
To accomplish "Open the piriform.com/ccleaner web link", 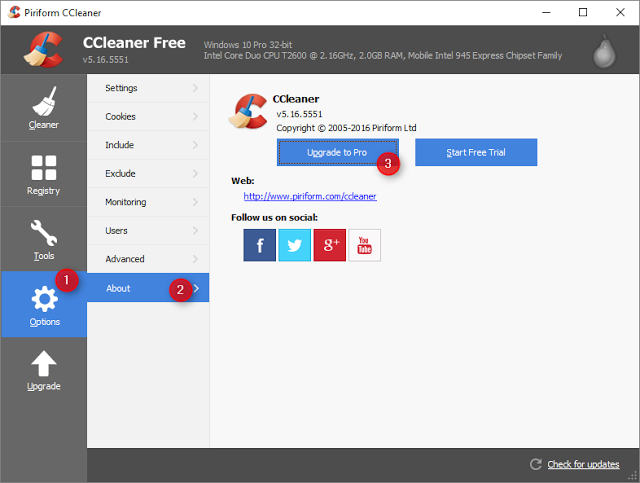I will (310, 196).
